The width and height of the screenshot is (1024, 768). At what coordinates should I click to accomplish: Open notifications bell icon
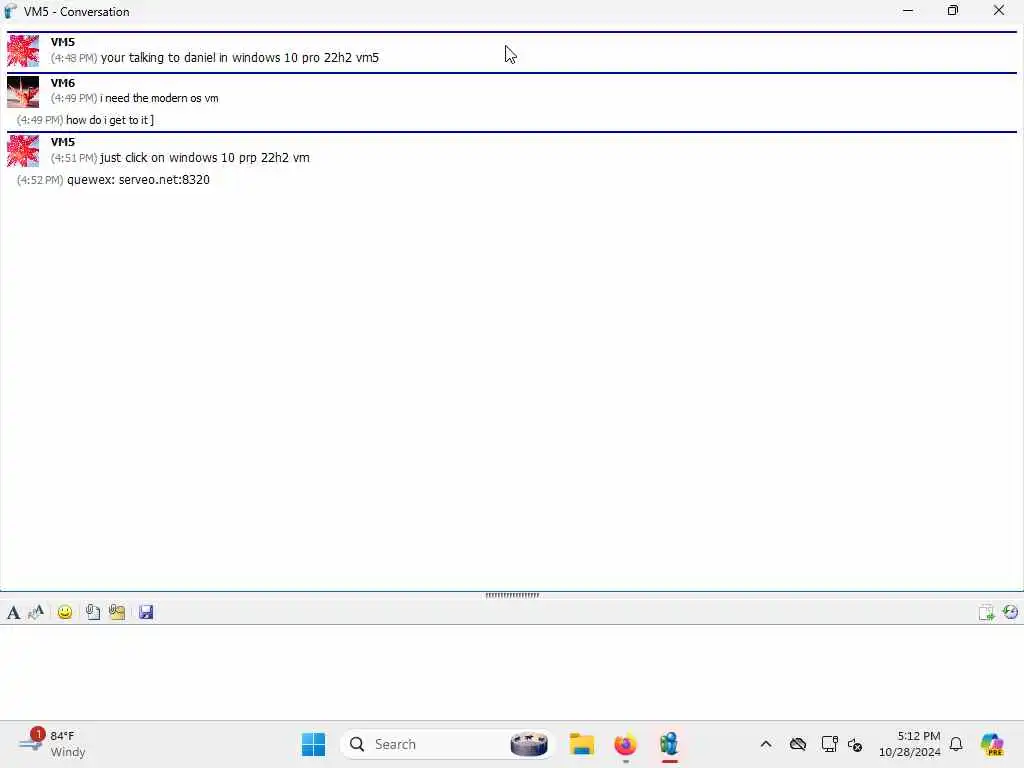(x=956, y=744)
